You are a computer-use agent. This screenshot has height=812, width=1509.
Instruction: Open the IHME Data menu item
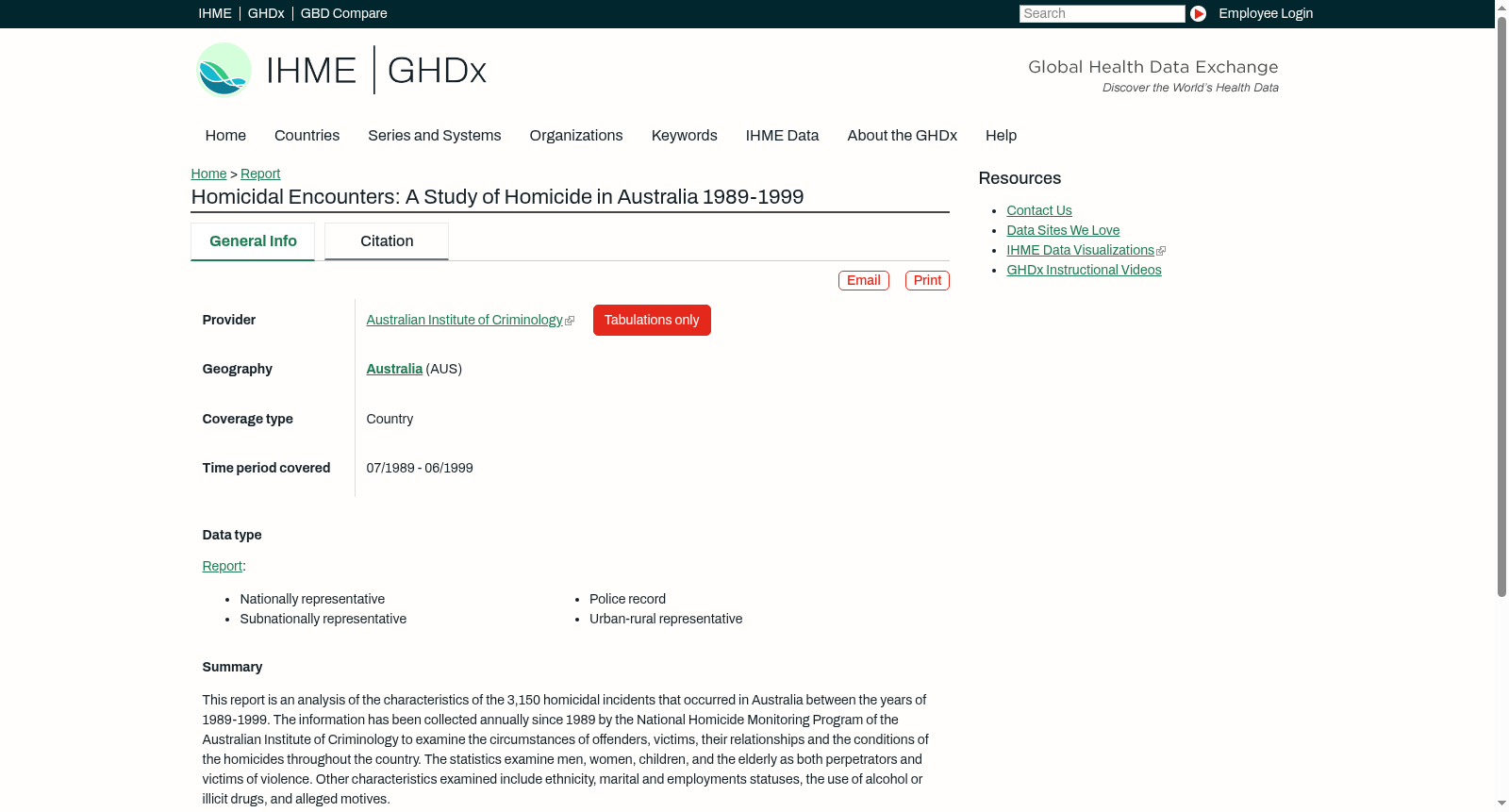pyautogui.click(x=782, y=136)
